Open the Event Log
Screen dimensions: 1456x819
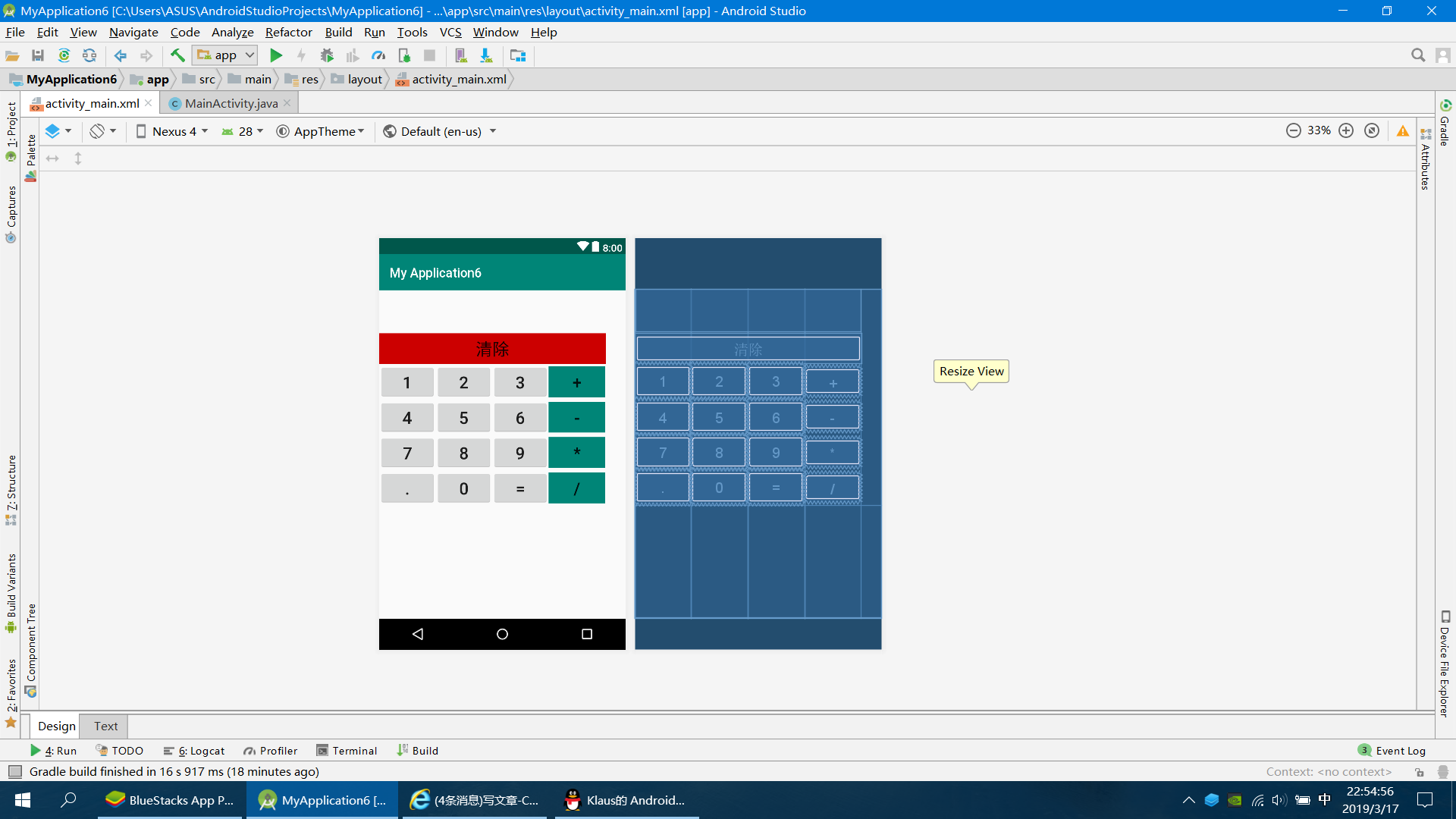(x=1399, y=750)
